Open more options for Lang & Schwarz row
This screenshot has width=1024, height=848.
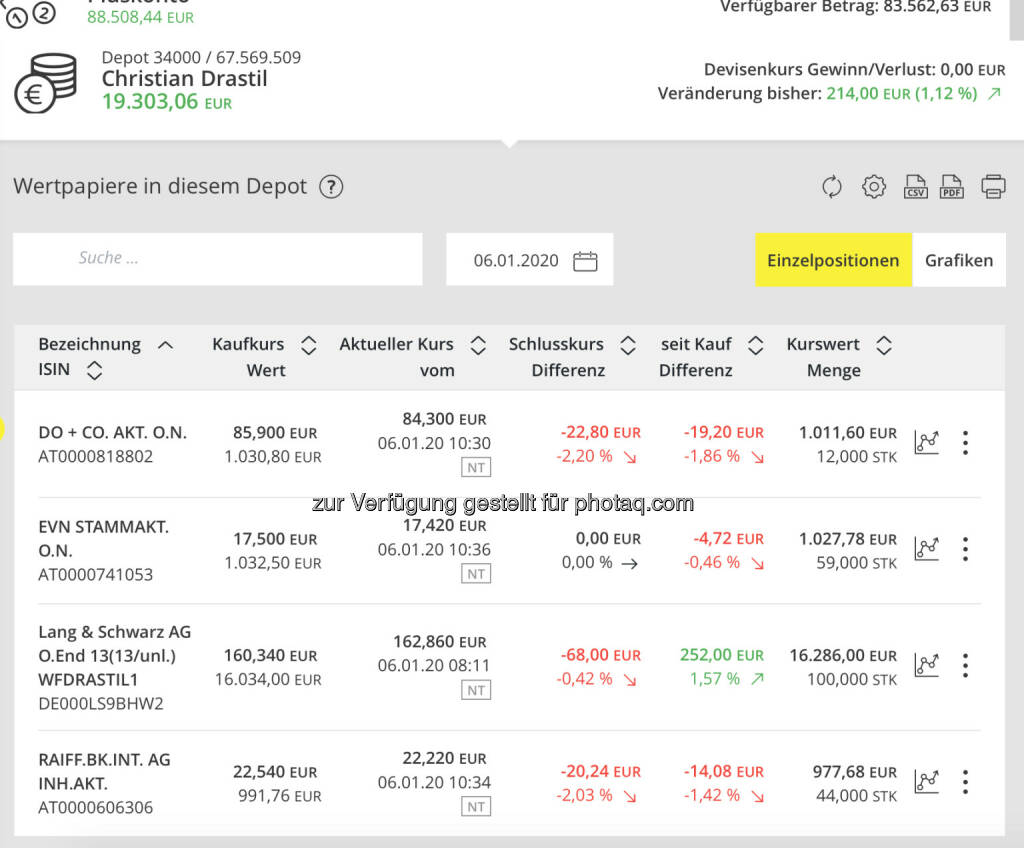point(965,665)
